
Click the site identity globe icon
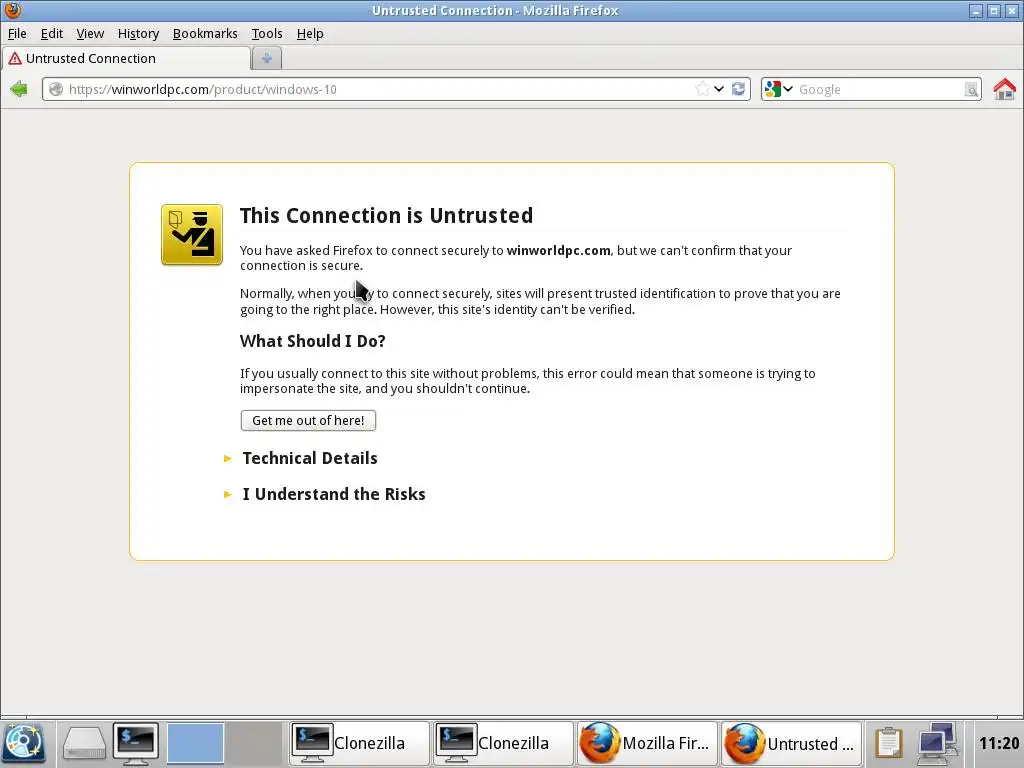pos(56,89)
